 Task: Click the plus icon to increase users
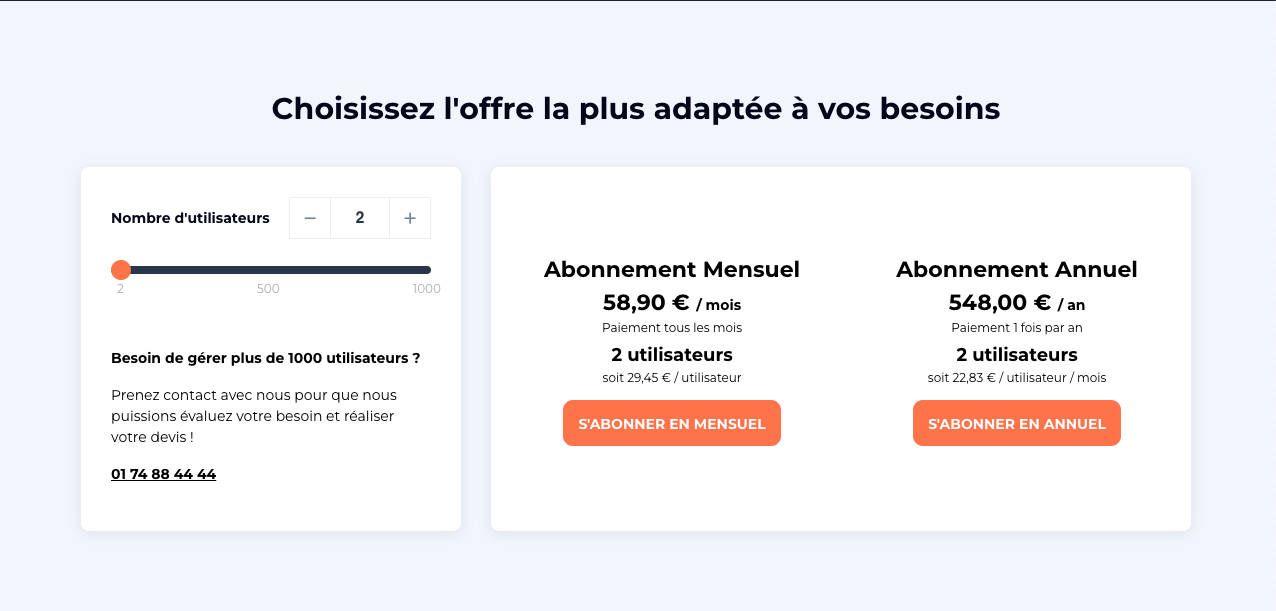(x=410, y=218)
